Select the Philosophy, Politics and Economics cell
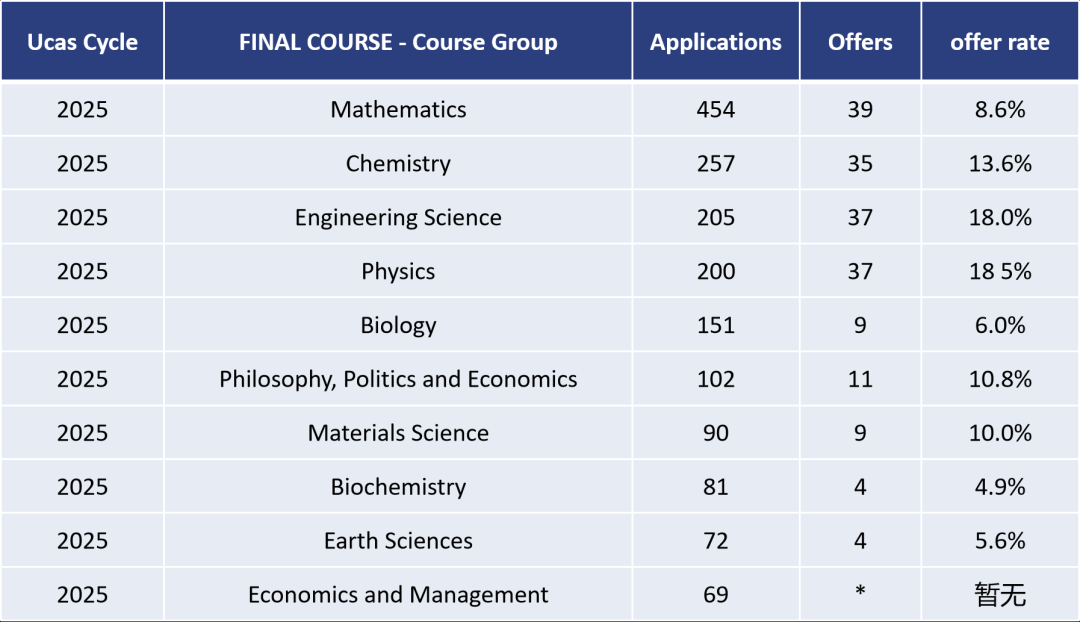 pyautogui.click(x=398, y=380)
